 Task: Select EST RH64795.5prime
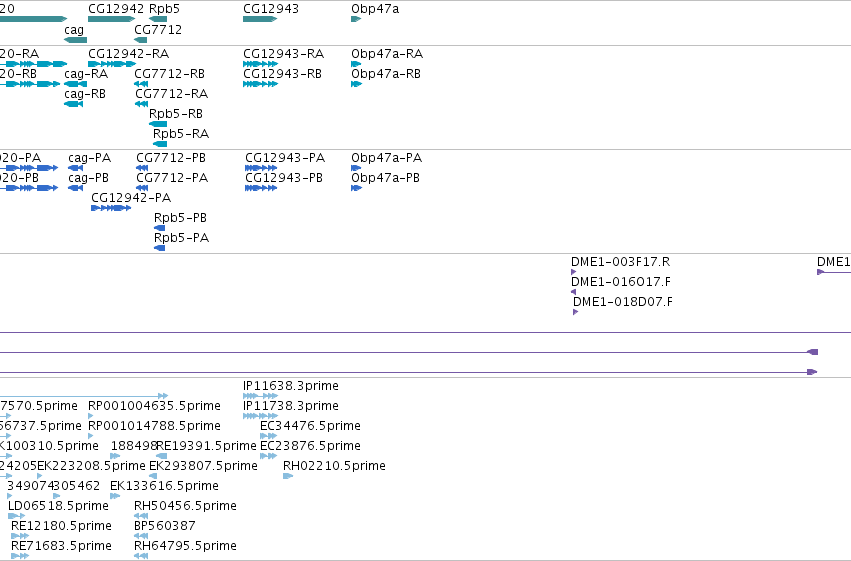point(185,546)
